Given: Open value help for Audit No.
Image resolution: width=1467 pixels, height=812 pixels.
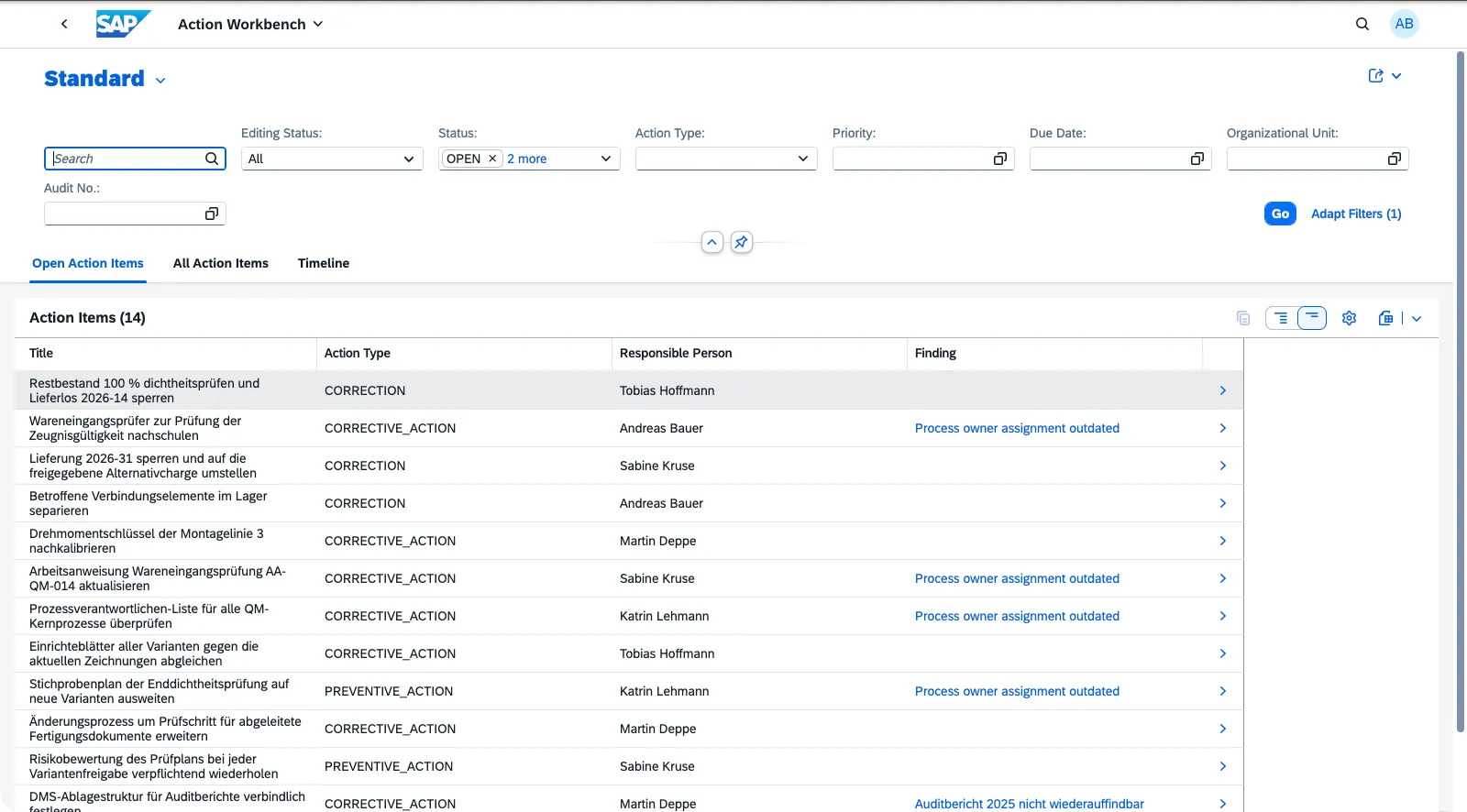Looking at the screenshot, I should 212,214.
